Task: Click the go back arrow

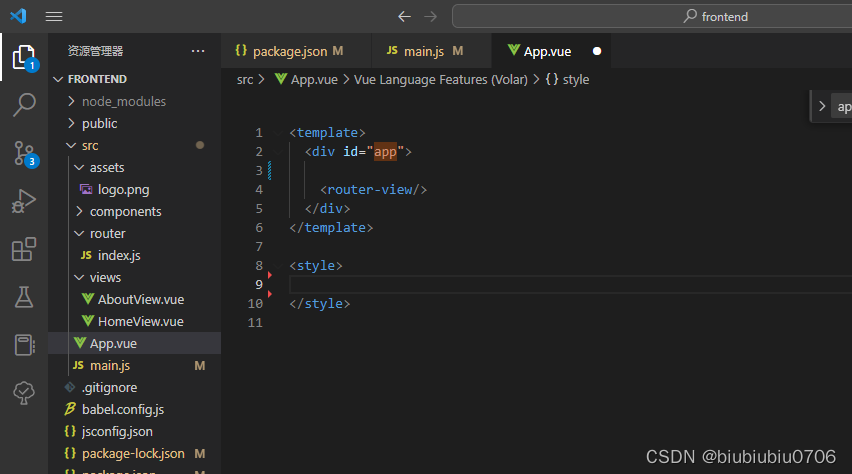Action: [404, 16]
